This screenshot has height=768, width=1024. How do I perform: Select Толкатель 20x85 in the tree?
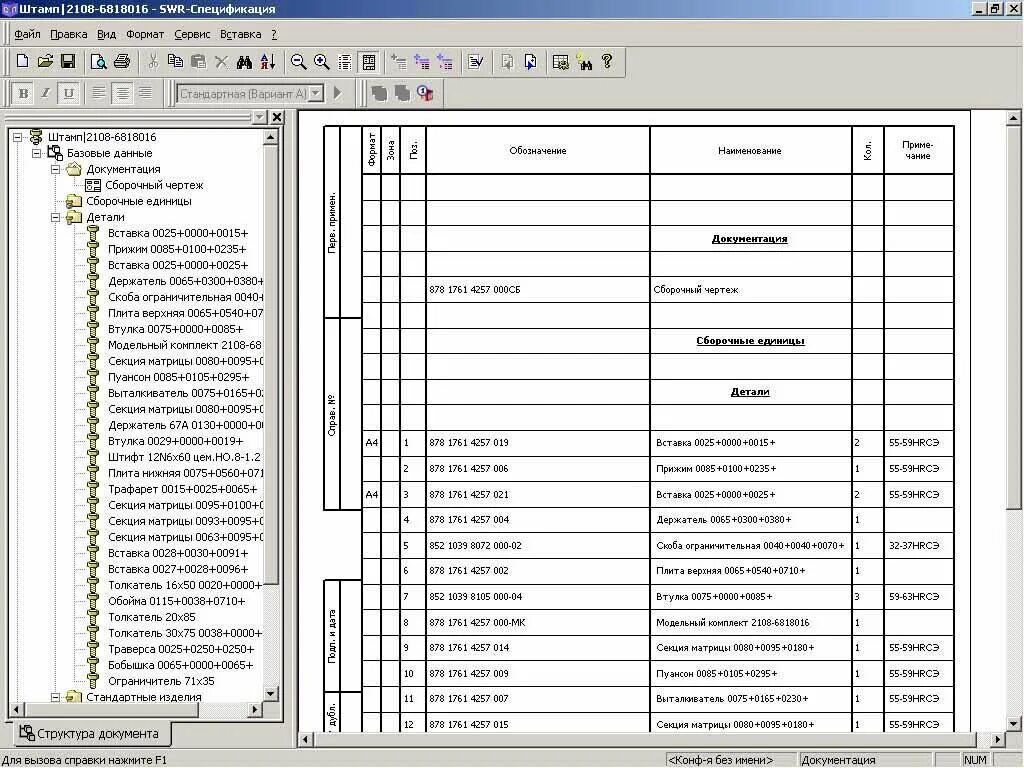click(x=152, y=617)
